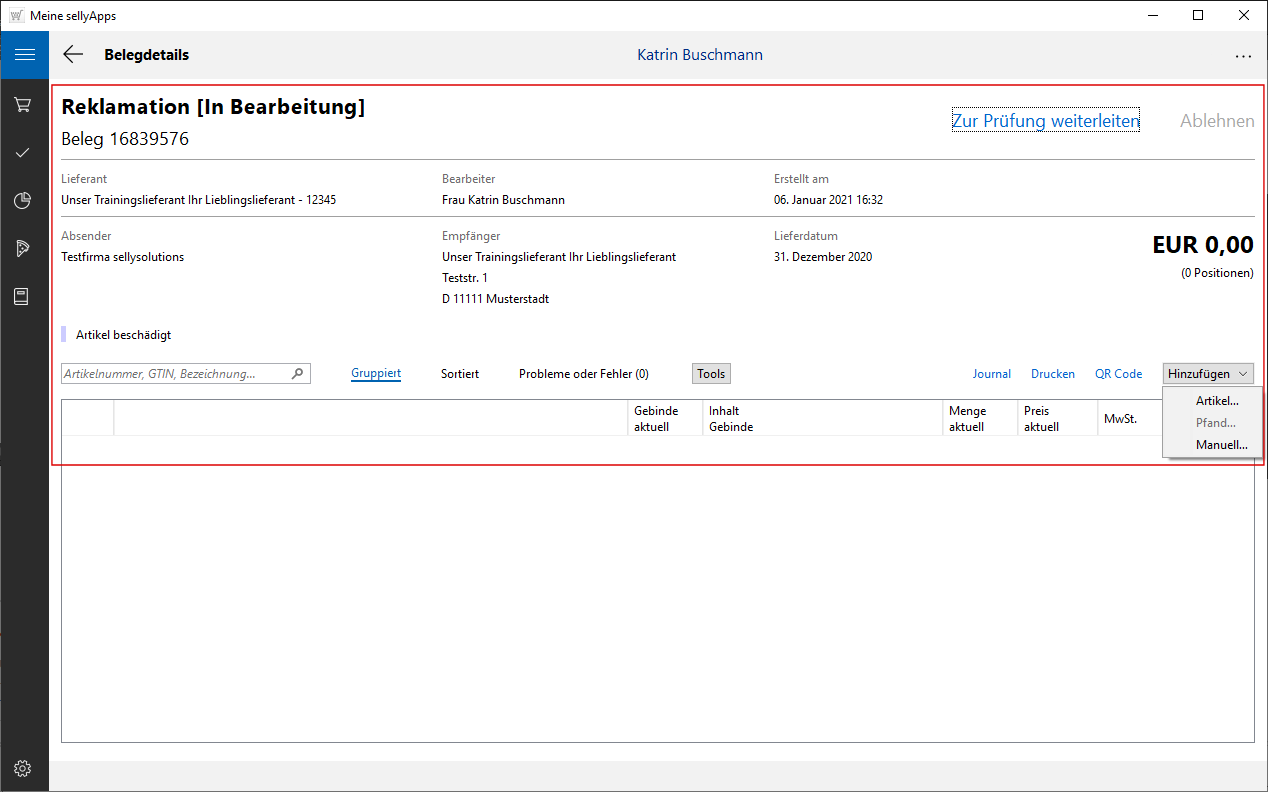
Task: Open settings gear in sidebar
Action: (23, 768)
